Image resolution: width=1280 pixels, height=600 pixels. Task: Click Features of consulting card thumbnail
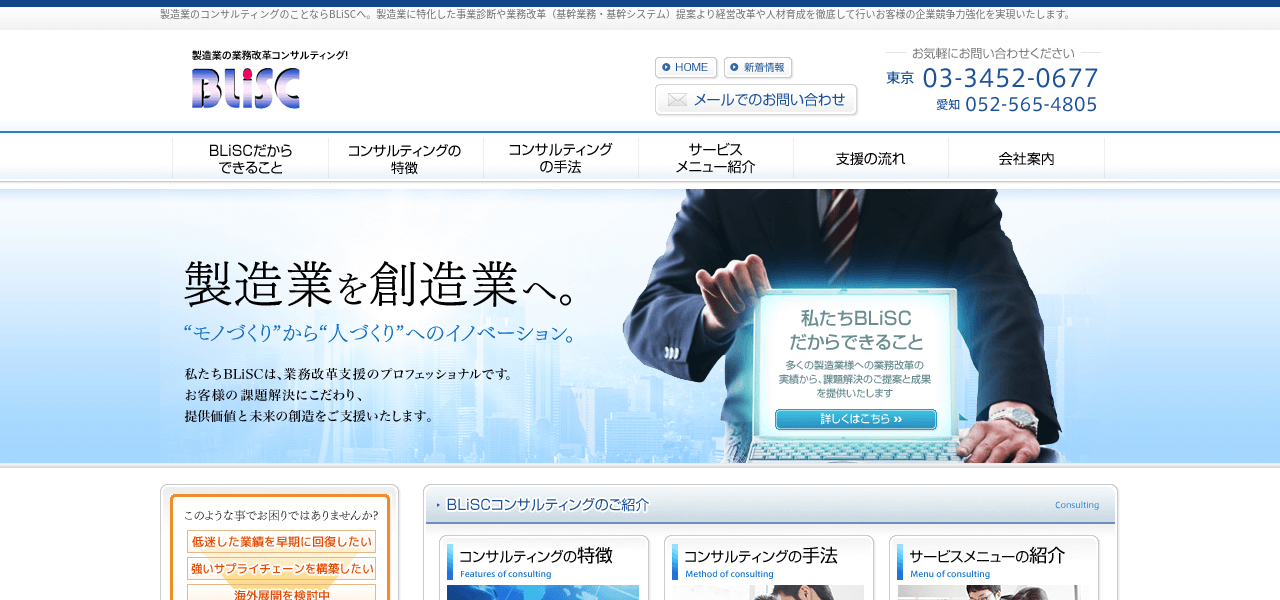click(543, 593)
